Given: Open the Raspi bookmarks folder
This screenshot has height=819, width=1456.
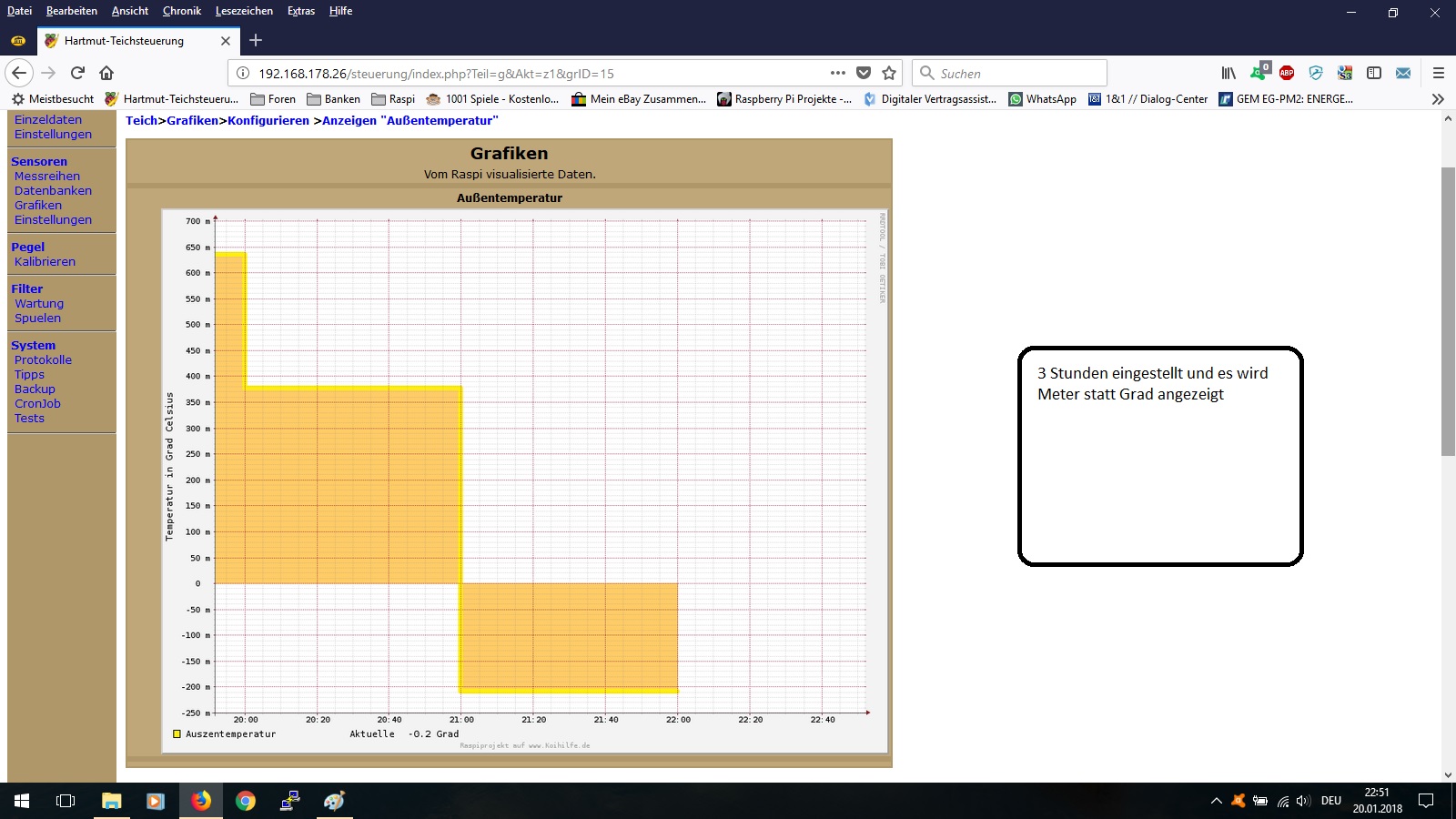Looking at the screenshot, I should [393, 99].
